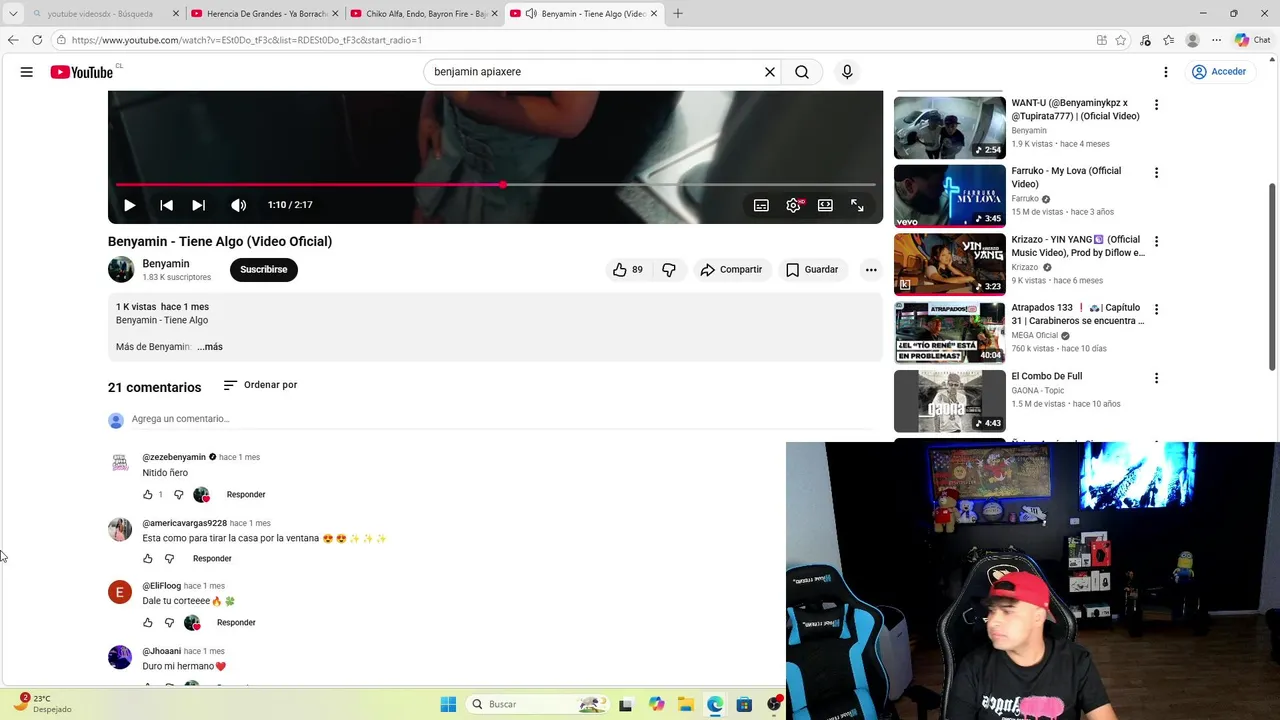Image resolution: width=1280 pixels, height=720 pixels.
Task: Play the paused video
Action: tap(130, 205)
